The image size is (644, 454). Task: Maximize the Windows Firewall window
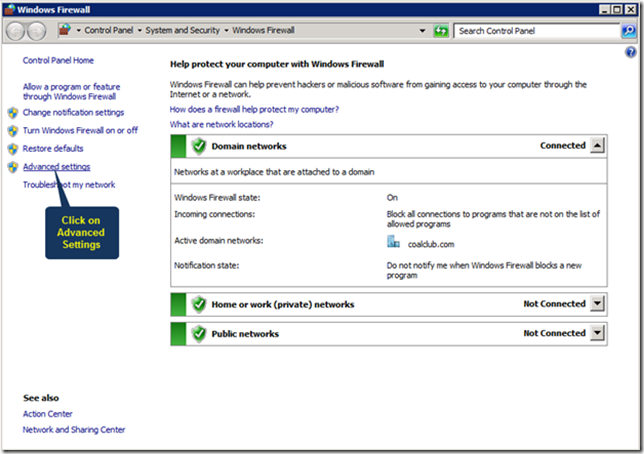(x=617, y=9)
